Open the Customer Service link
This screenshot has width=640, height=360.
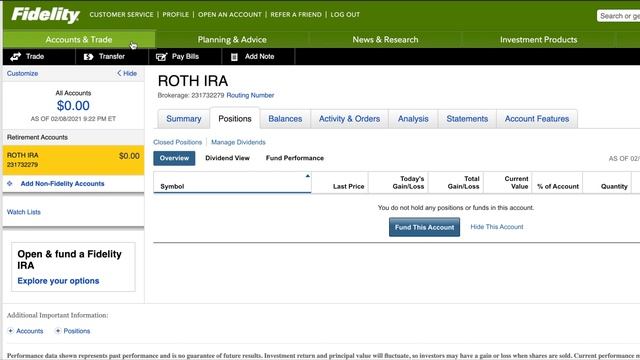tap(121, 15)
